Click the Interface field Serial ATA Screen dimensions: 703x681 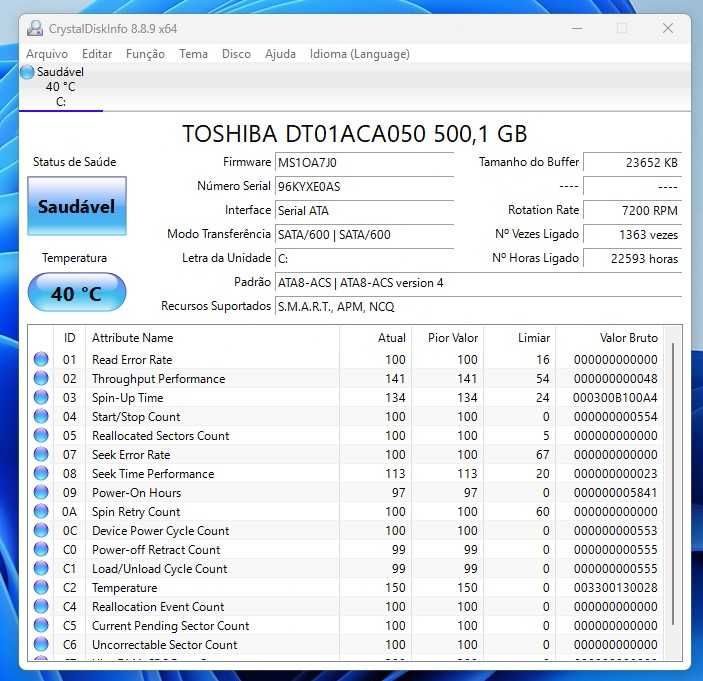(365, 210)
